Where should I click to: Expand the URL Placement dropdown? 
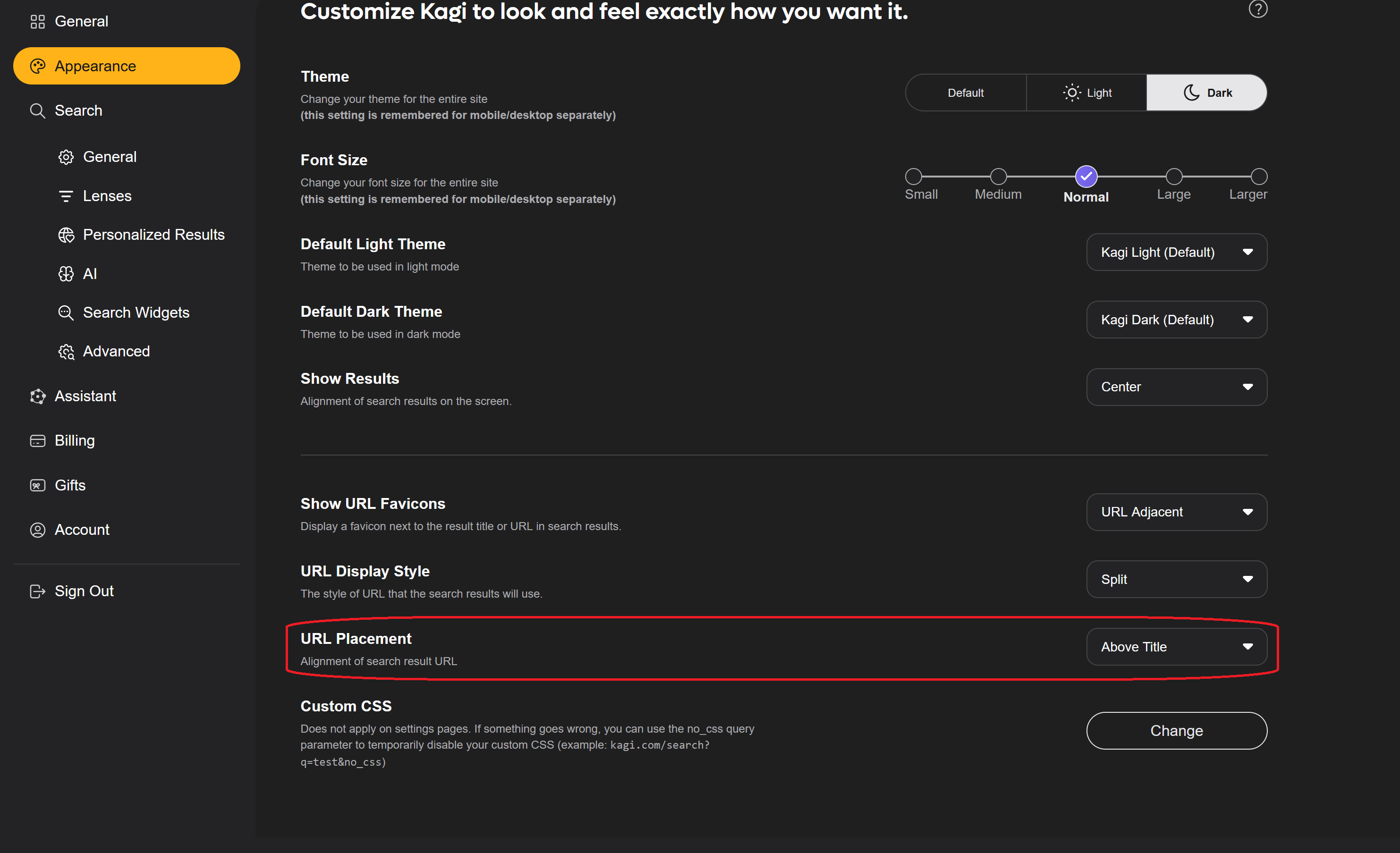tap(1176, 646)
